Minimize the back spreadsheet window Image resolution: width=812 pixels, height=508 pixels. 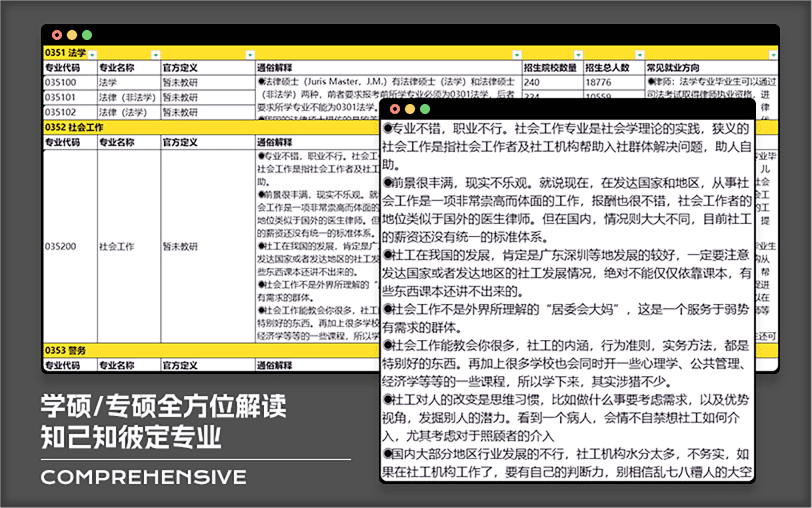point(72,35)
